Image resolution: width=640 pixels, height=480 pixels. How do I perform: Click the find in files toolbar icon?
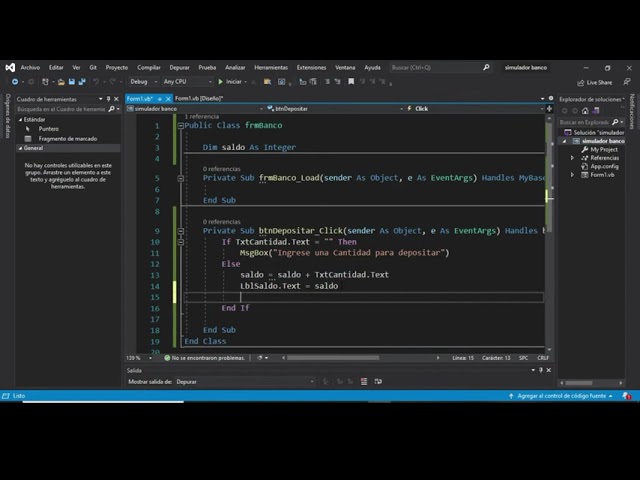(267, 82)
